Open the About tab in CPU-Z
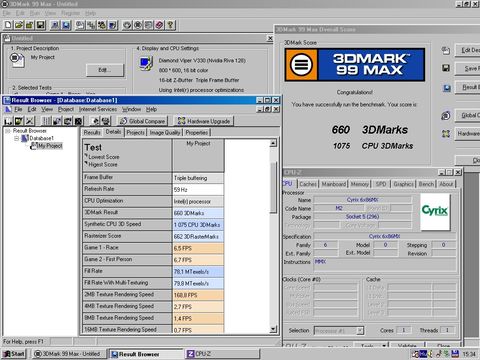 click(x=446, y=184)
